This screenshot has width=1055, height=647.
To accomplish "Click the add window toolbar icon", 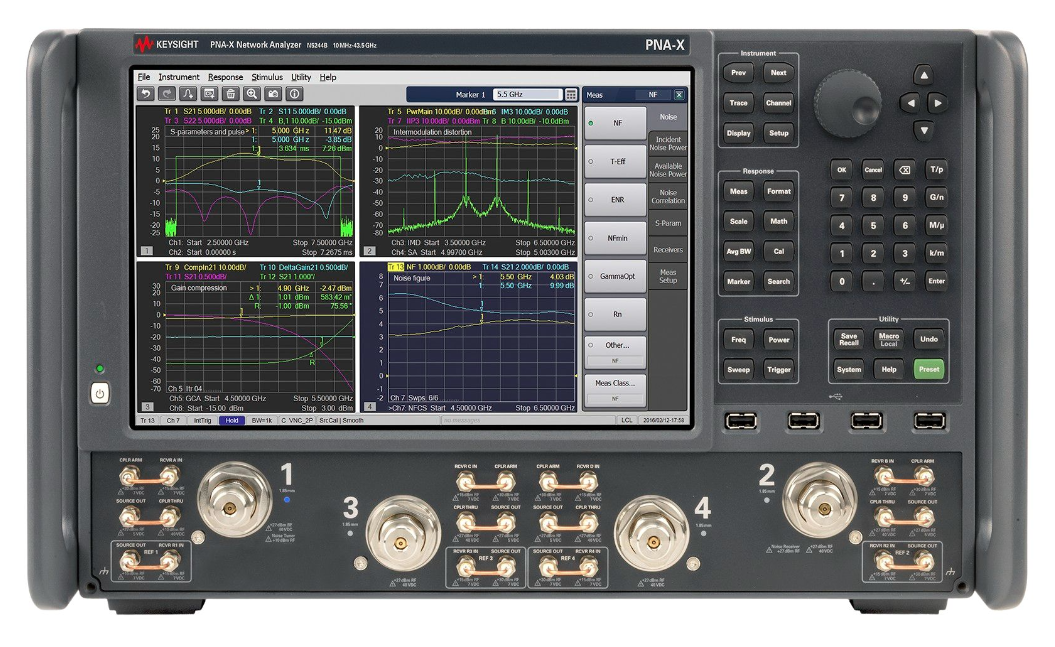I will [x=209, y=94].
